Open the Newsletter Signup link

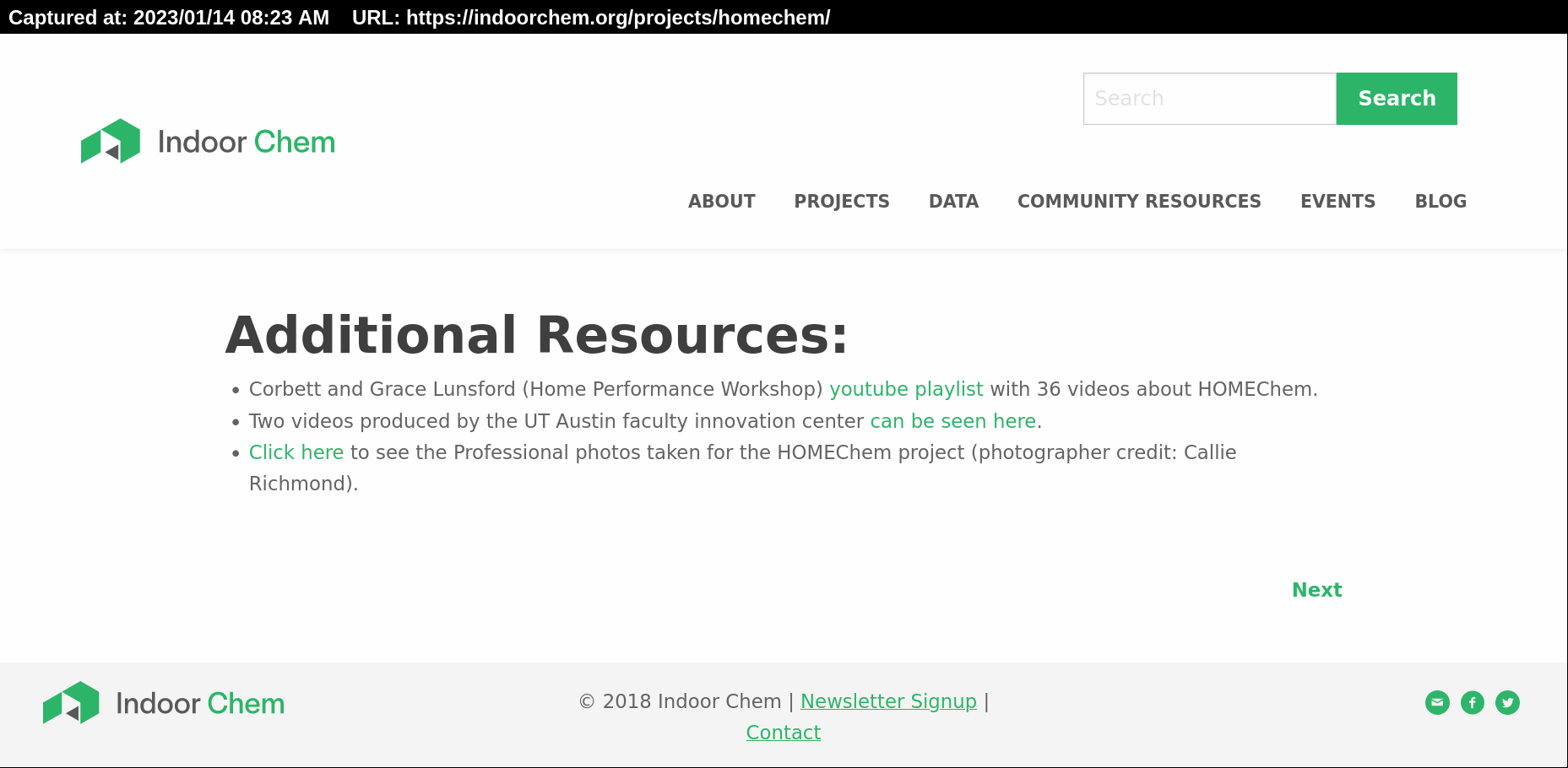(888, 701)
